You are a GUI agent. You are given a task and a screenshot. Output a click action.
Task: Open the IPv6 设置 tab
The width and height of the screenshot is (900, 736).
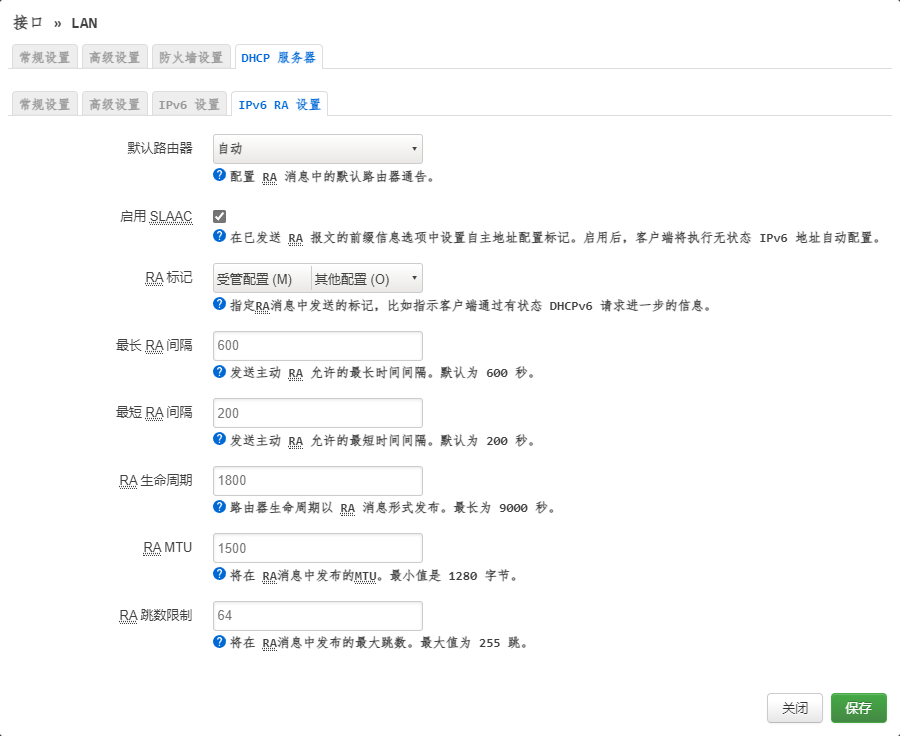[x=189, y=102]
